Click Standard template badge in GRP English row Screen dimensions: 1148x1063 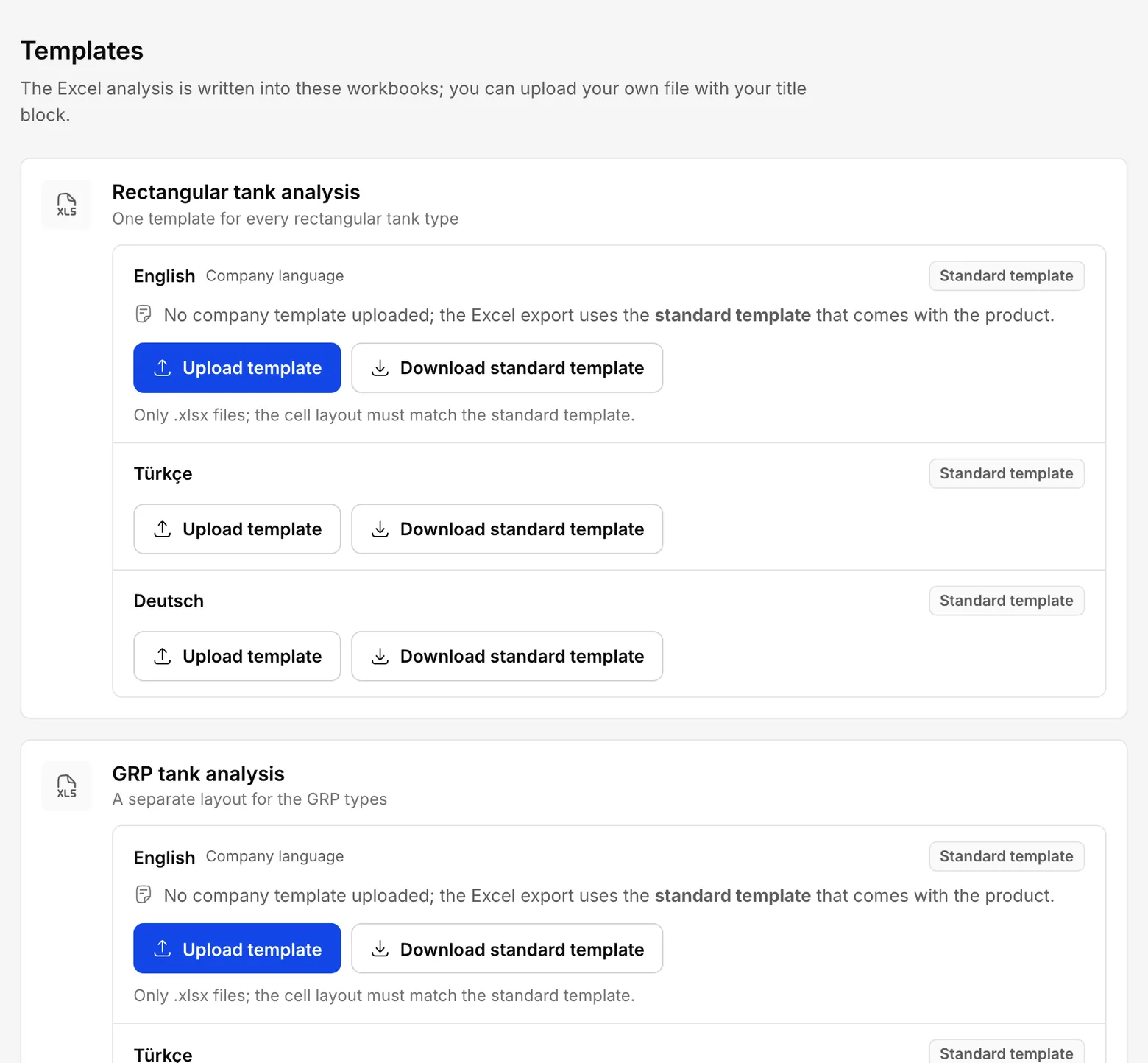1006,856
